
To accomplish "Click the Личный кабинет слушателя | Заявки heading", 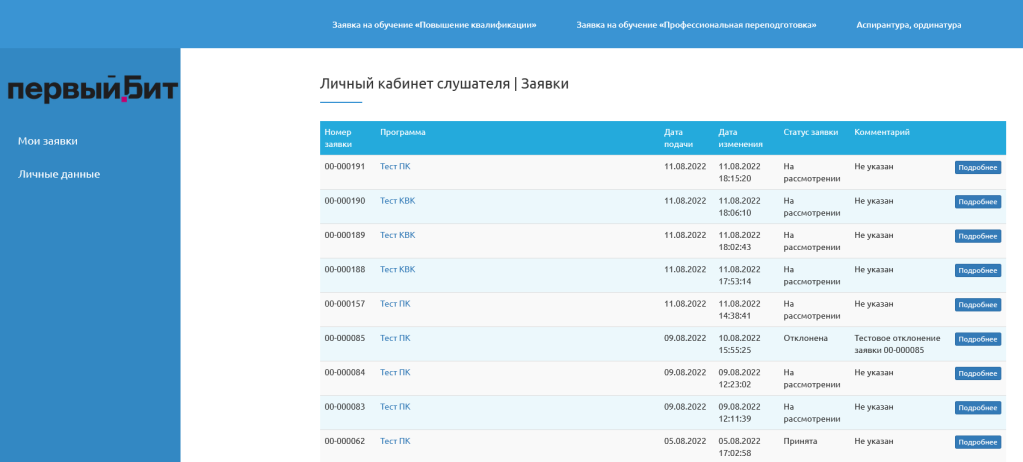I will tap(444, 84).
